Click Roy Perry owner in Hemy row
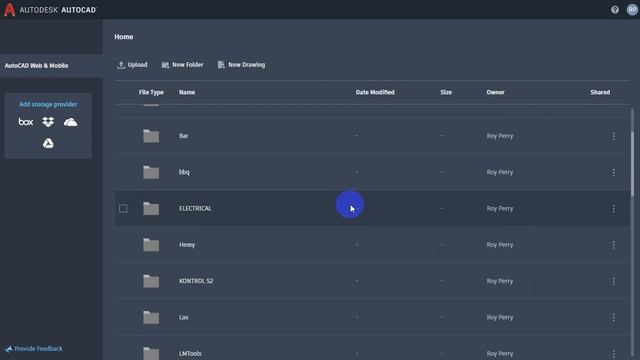 [x=500, y=245]
